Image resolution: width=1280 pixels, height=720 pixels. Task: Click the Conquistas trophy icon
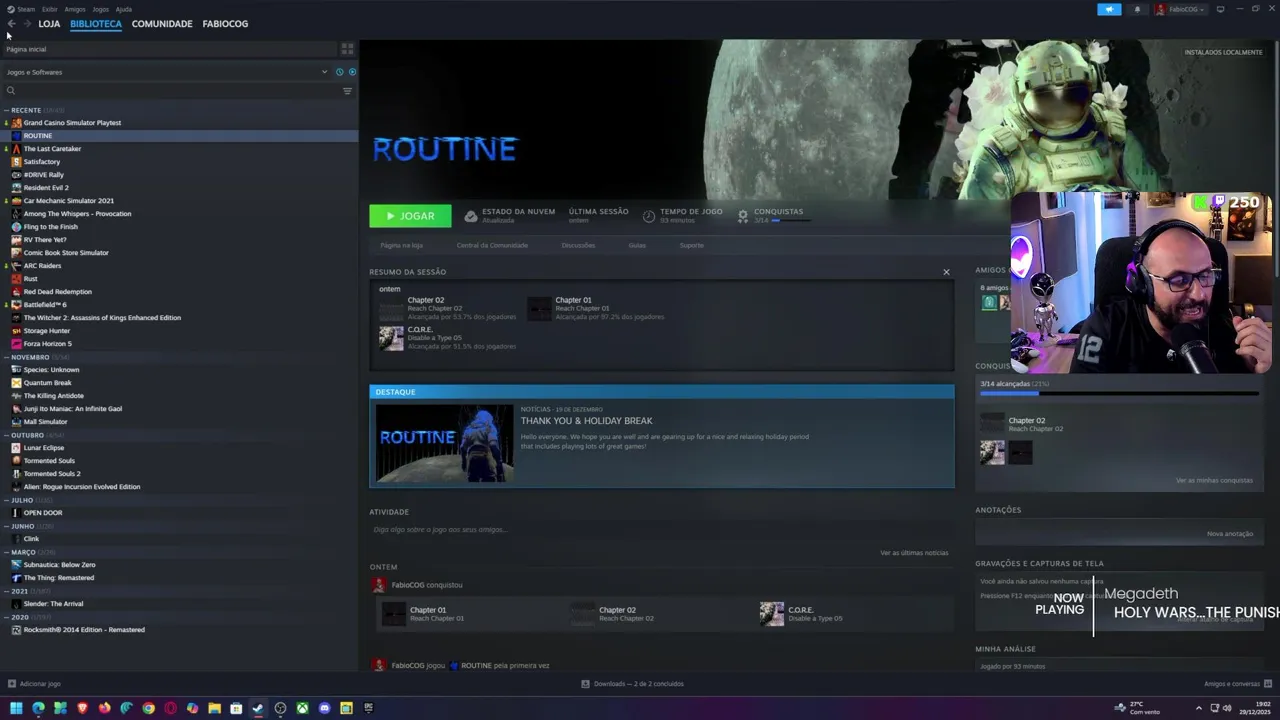tap(743, 215)
